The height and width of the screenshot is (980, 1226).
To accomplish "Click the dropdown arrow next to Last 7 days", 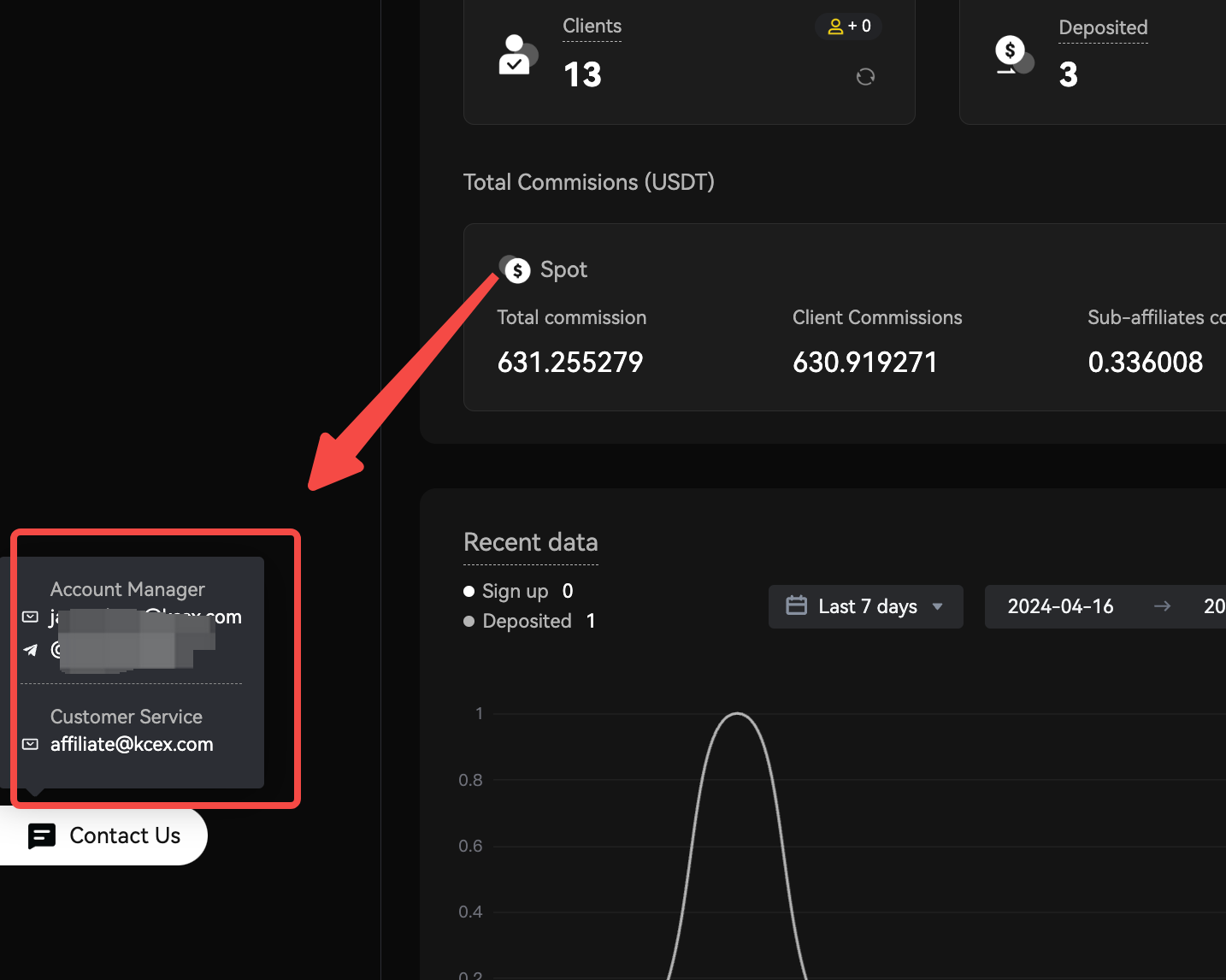I will (x=938, y=606).
